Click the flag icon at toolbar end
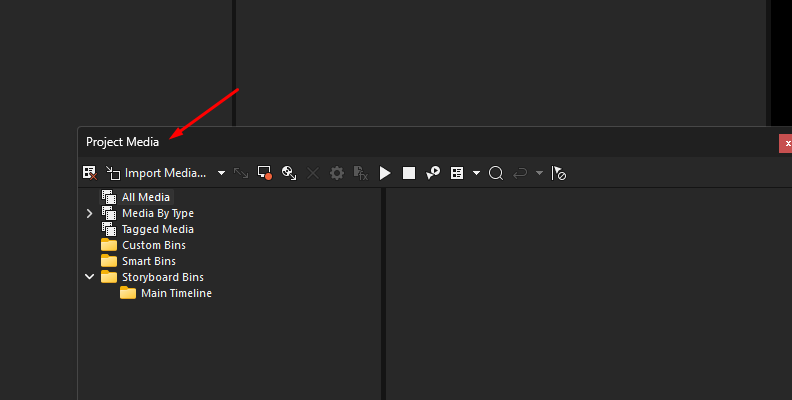792x400 pixels. click(x=558, y=173)
